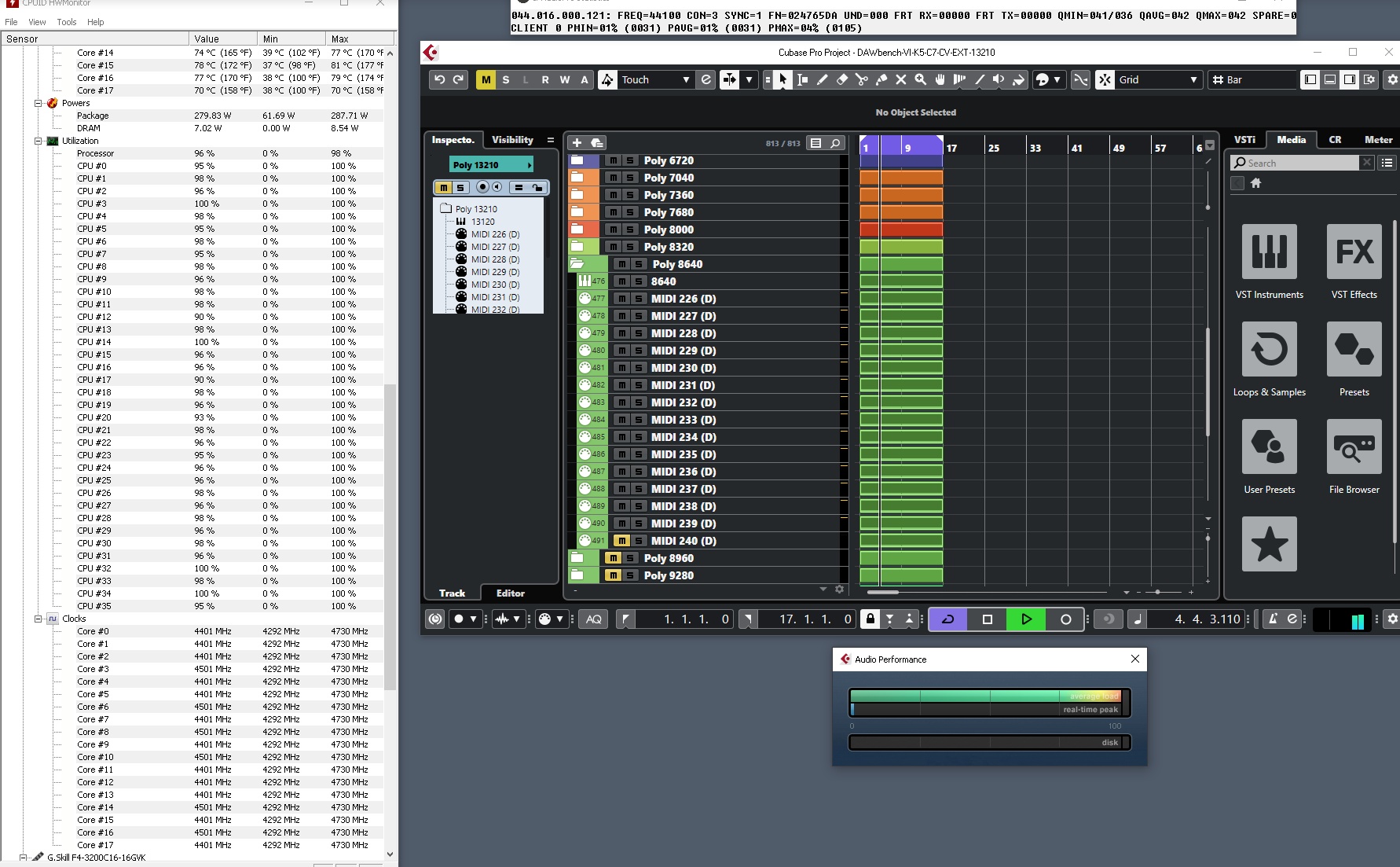This screenshot has width=1400, height=867.
Task: Click the Redo arrow in Cubase toolbar
Action: point(459,79)
